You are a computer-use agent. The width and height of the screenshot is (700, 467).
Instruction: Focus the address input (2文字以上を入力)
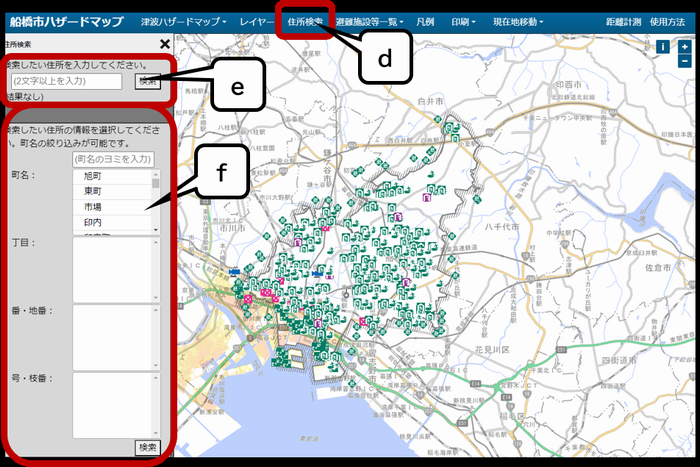(67, 81)
